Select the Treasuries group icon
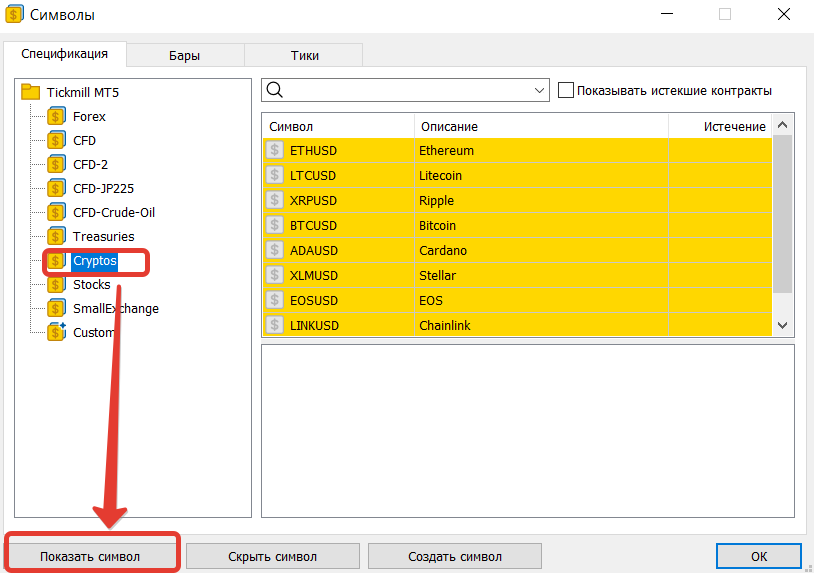Screen dimensions: 814x573 [56, 236]
